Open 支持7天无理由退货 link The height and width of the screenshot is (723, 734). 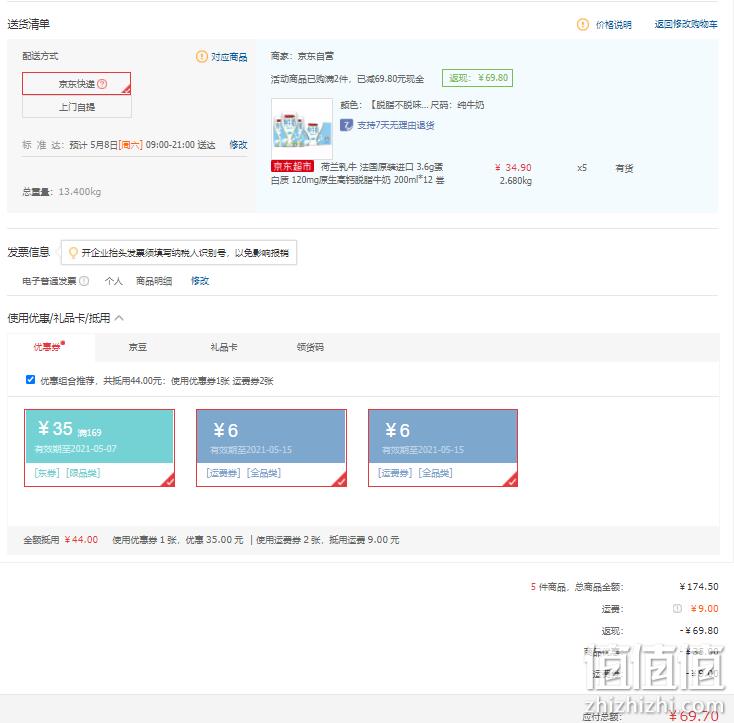396,125
